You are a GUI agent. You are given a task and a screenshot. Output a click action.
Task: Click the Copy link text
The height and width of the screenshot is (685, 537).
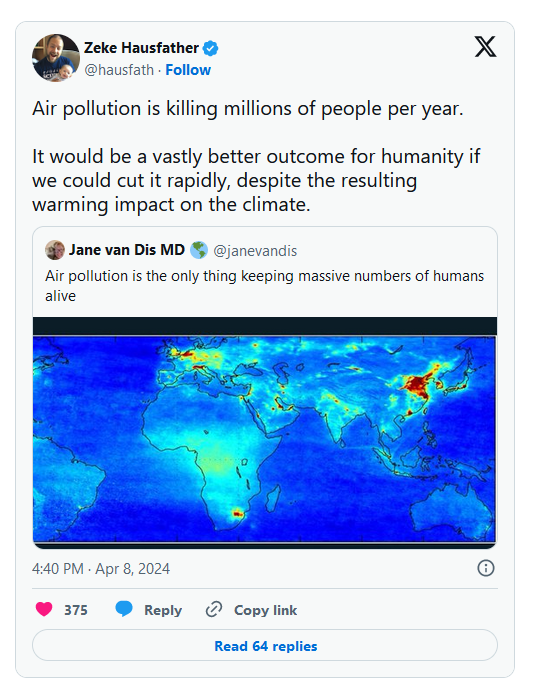[x=266, y=610]
